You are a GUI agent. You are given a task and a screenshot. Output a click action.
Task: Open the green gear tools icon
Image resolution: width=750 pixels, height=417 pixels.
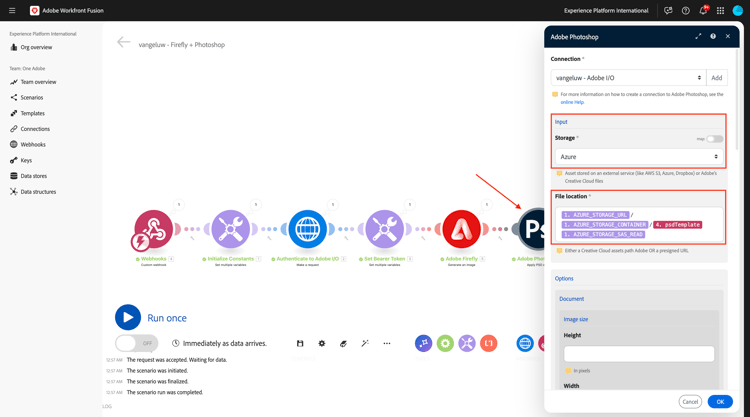click(x=445, y=343)
